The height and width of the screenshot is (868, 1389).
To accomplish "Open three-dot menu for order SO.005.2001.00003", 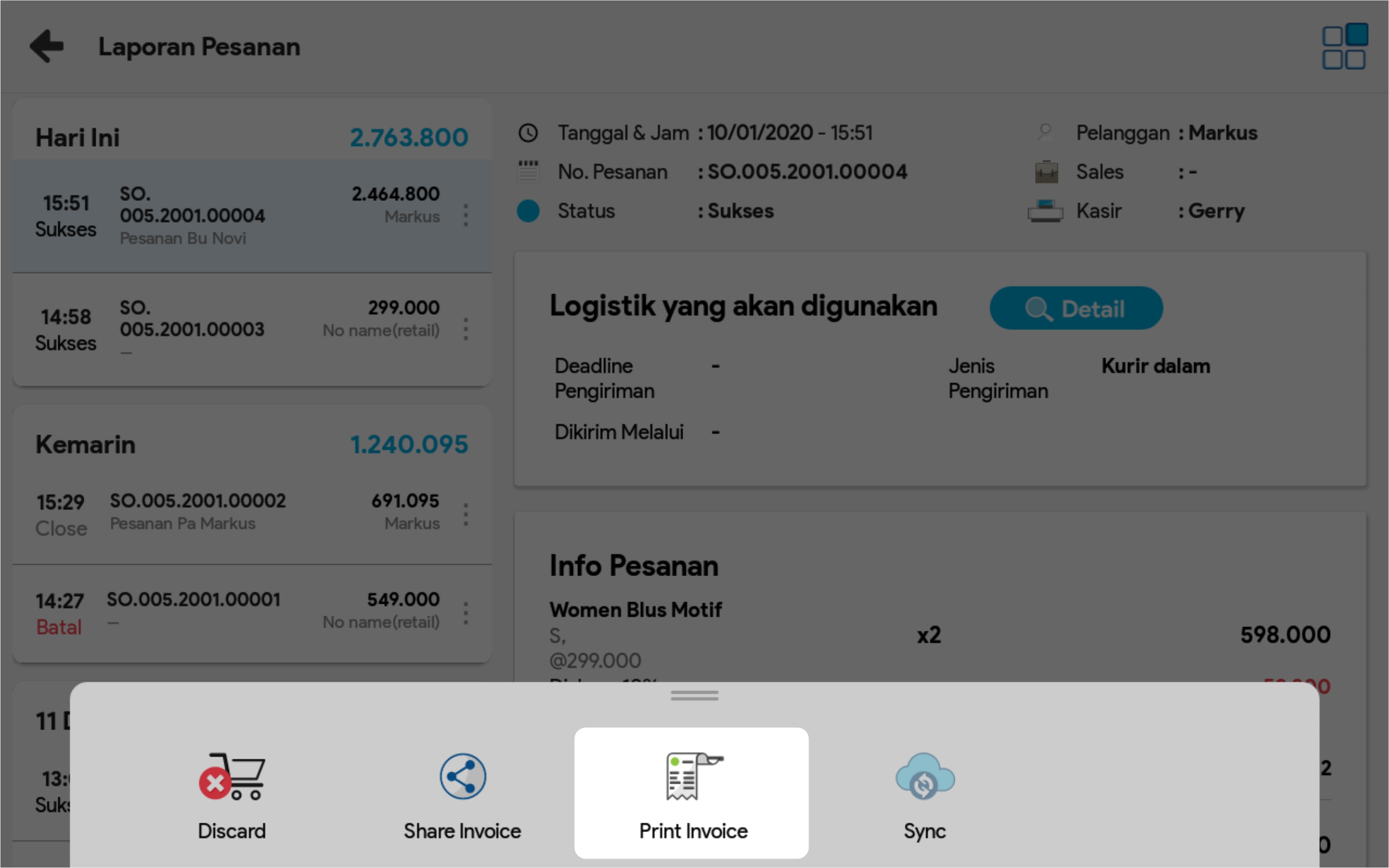I will (x=465, y=329).
